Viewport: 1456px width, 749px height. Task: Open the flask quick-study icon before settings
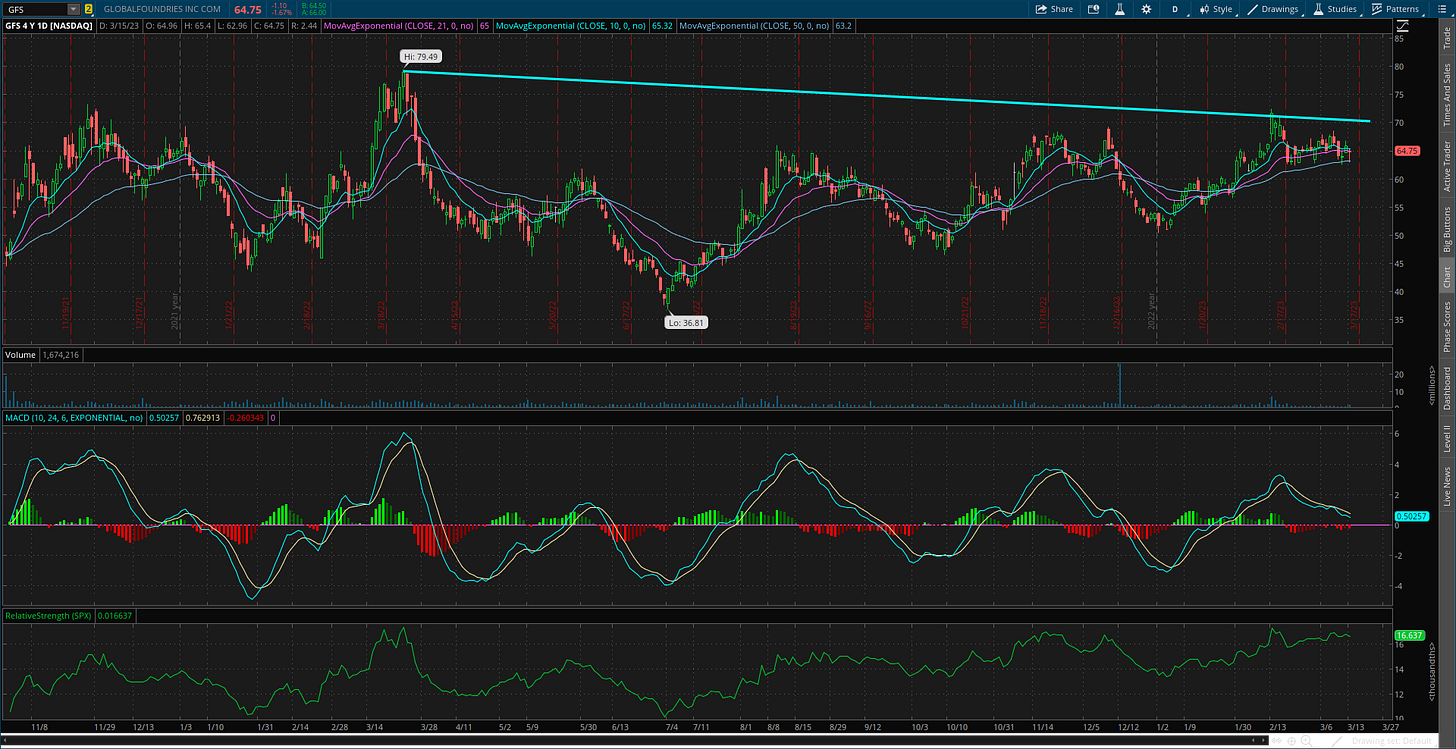[x=1120, y=9]
